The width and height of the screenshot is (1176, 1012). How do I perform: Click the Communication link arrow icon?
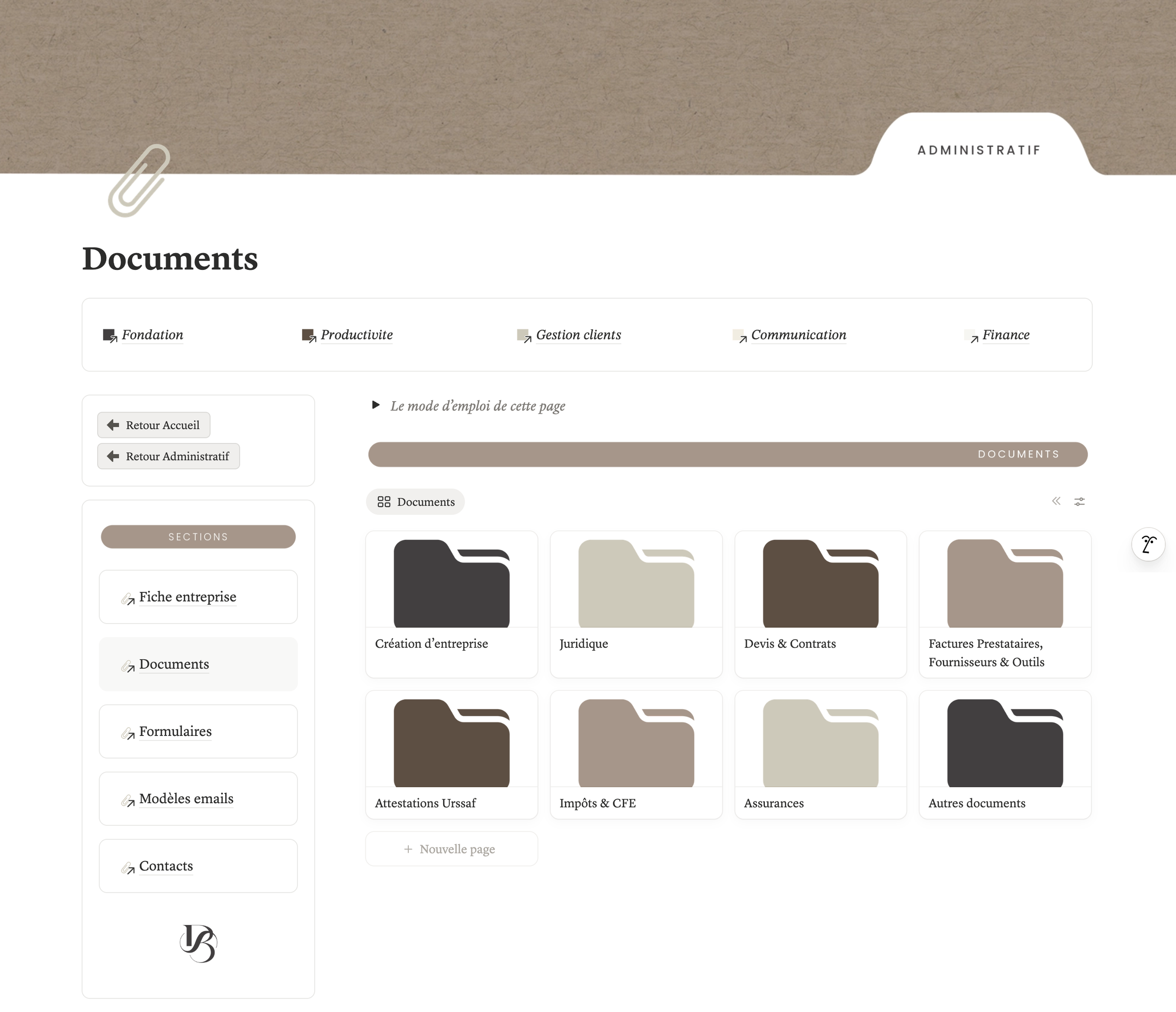739,336
